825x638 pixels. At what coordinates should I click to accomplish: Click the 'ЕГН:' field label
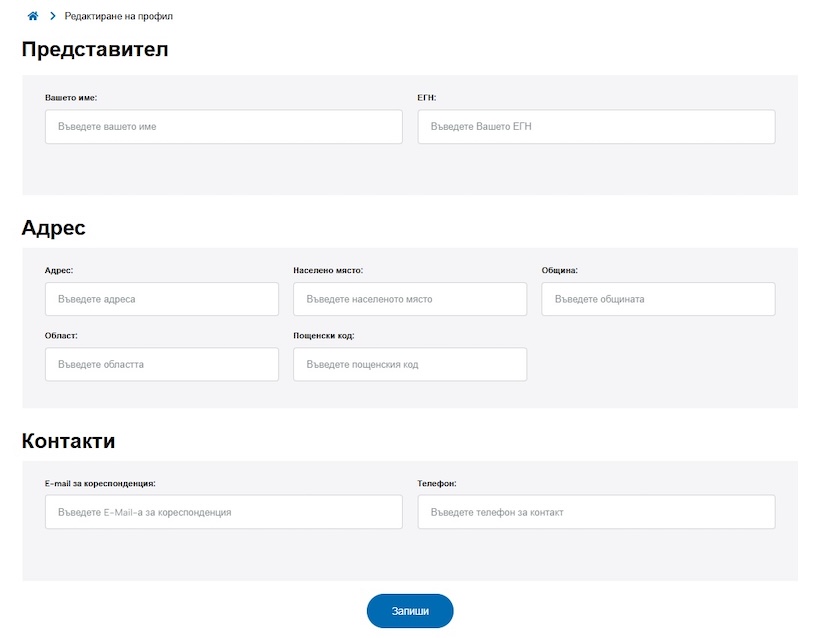pyautogui.click(x=427, y=98)
